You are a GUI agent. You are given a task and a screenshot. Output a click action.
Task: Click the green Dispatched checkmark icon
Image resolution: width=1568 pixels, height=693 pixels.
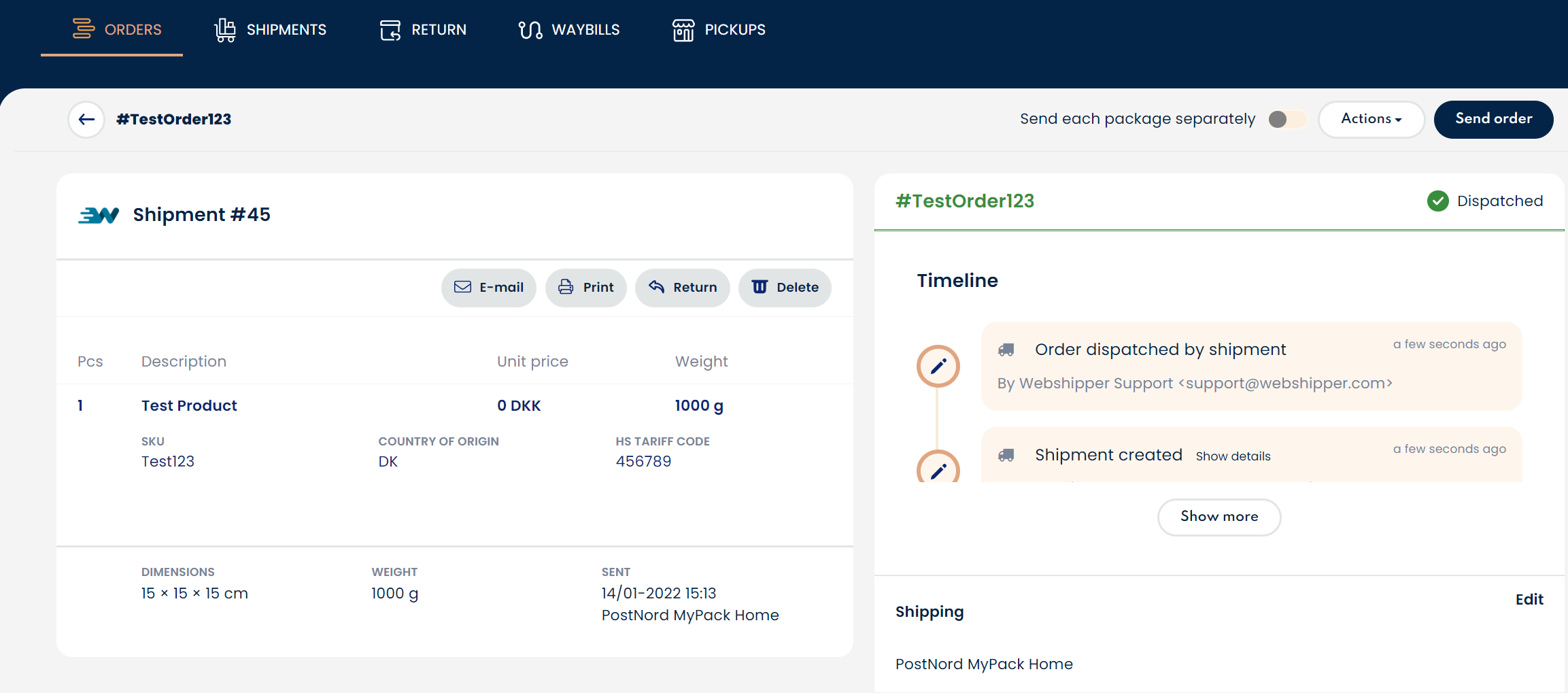1437,201
